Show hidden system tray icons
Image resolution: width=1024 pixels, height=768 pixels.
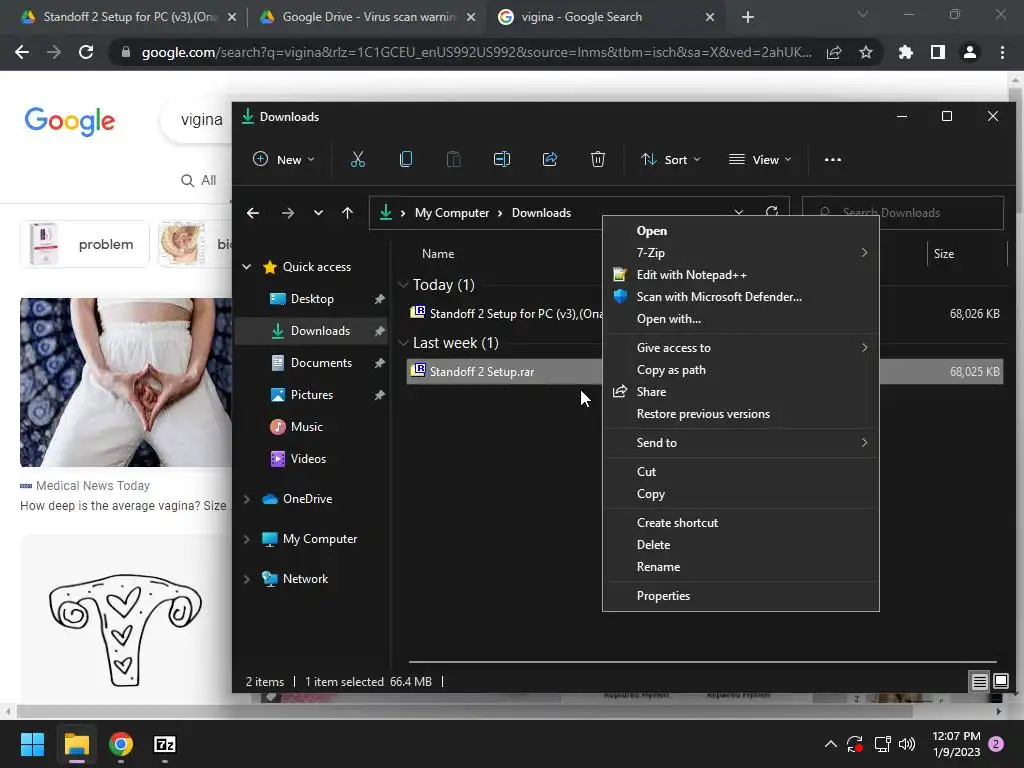[831, 744]
